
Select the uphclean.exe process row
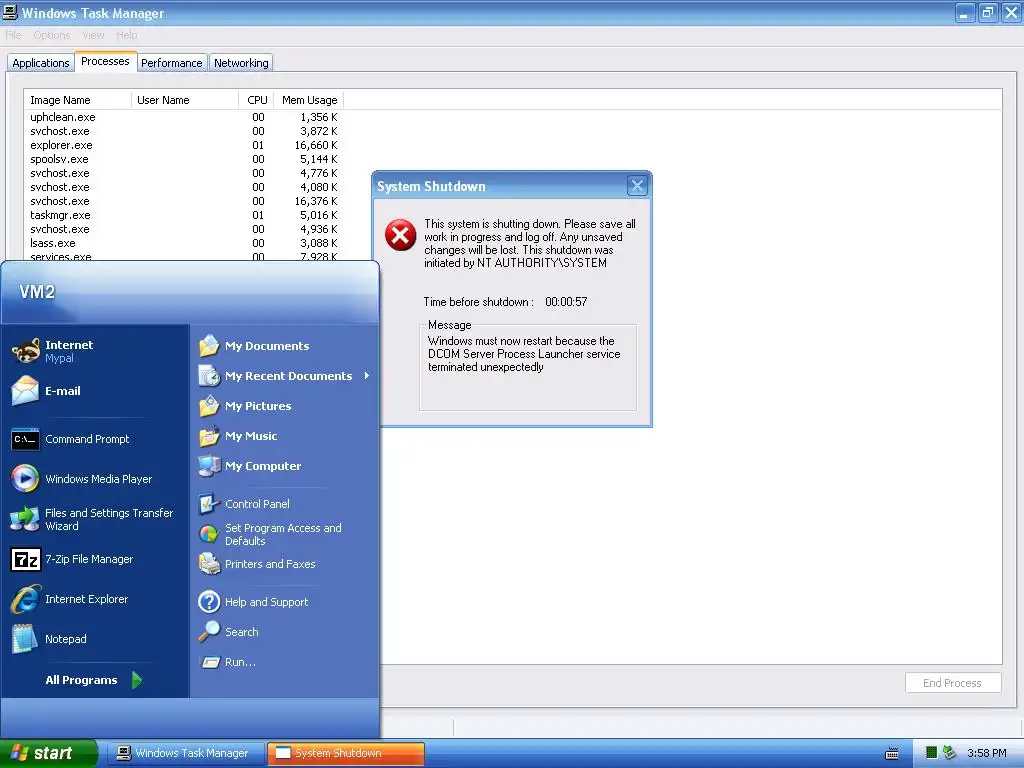184,117
